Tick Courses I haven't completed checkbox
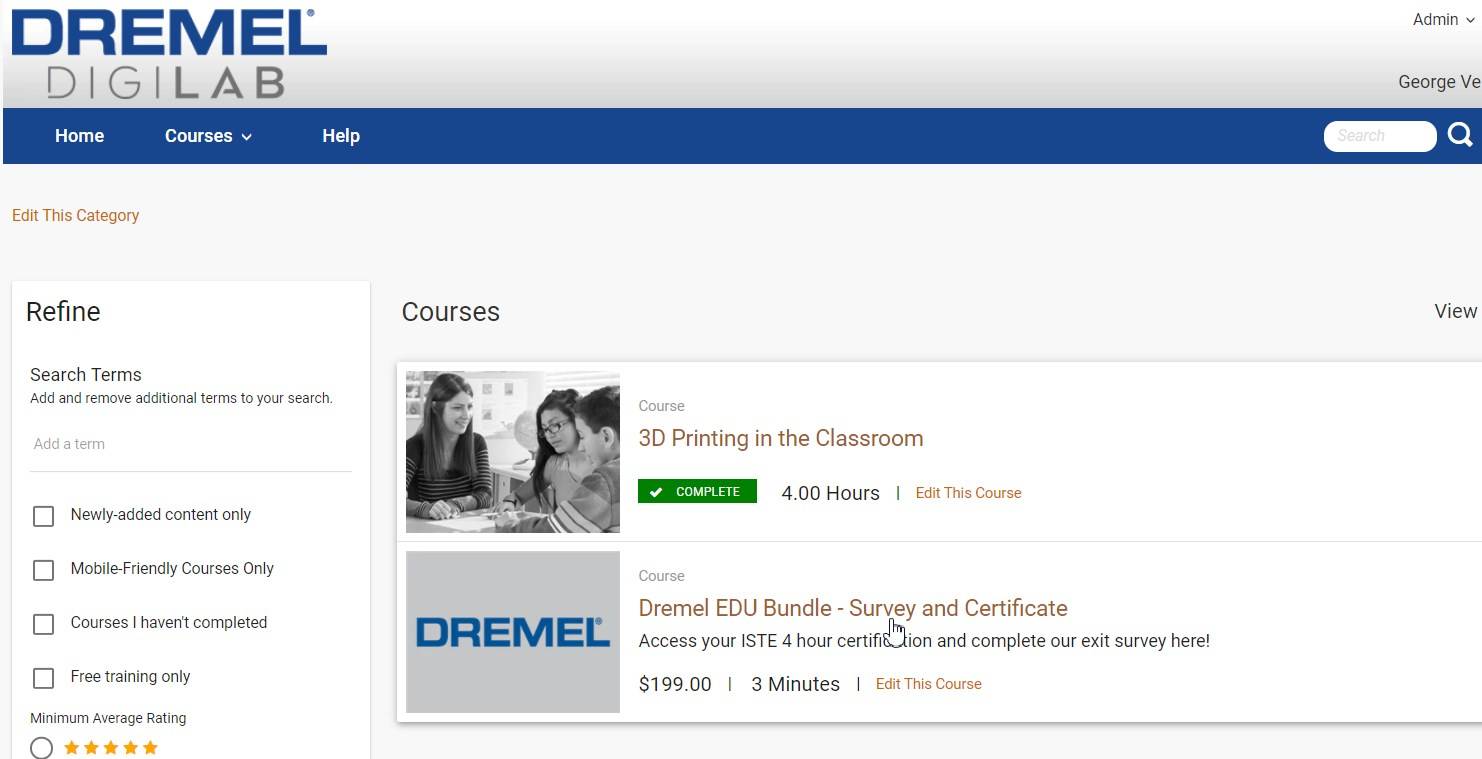1482x759 pixels. (43, 624)
